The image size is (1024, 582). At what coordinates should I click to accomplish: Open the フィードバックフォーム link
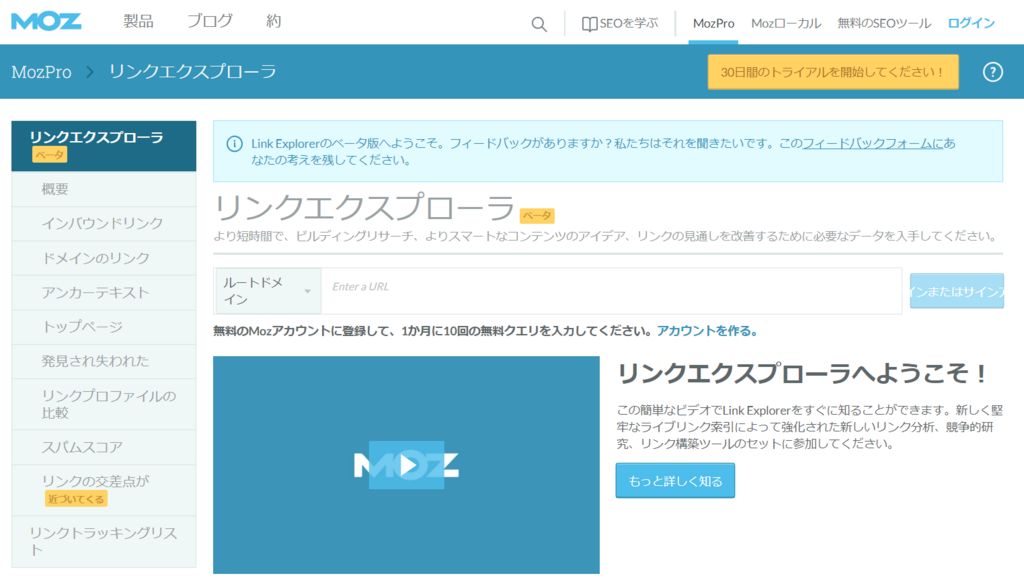click(x=872, y=143)
